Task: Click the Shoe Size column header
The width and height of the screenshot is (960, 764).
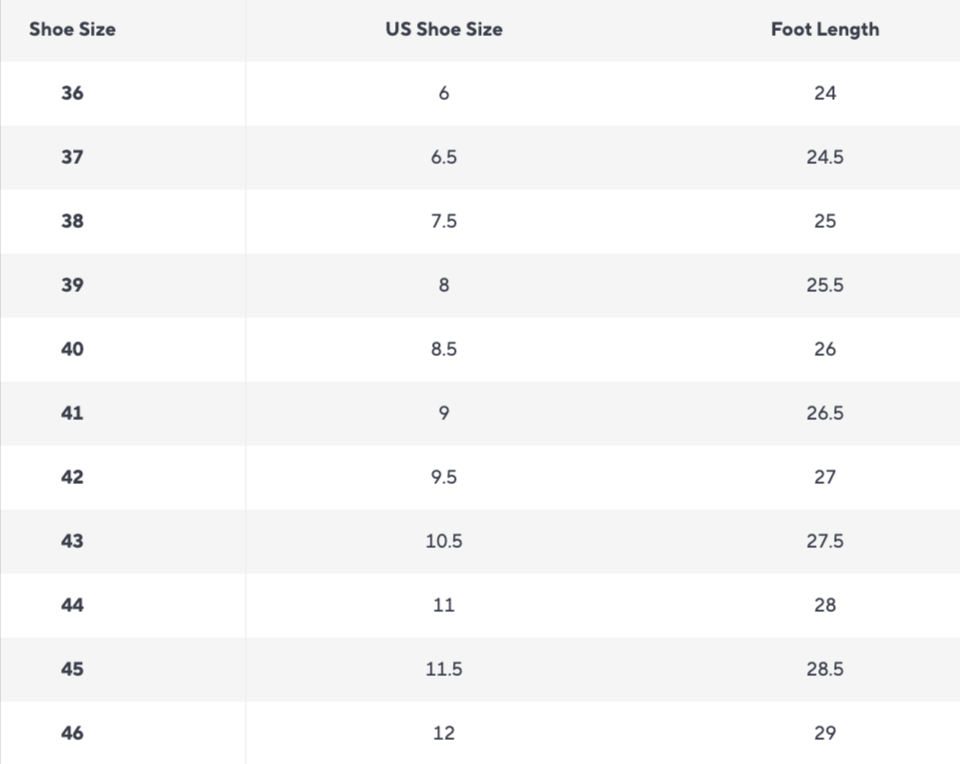Action: (72, 30)
